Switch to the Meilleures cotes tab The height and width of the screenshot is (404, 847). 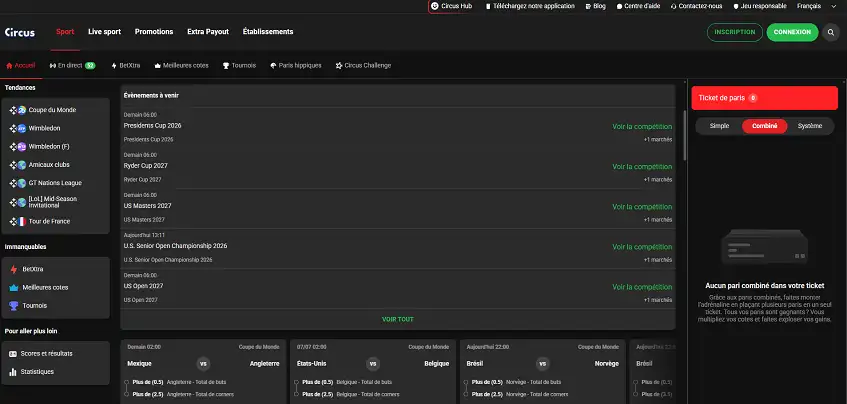point(181,65)
